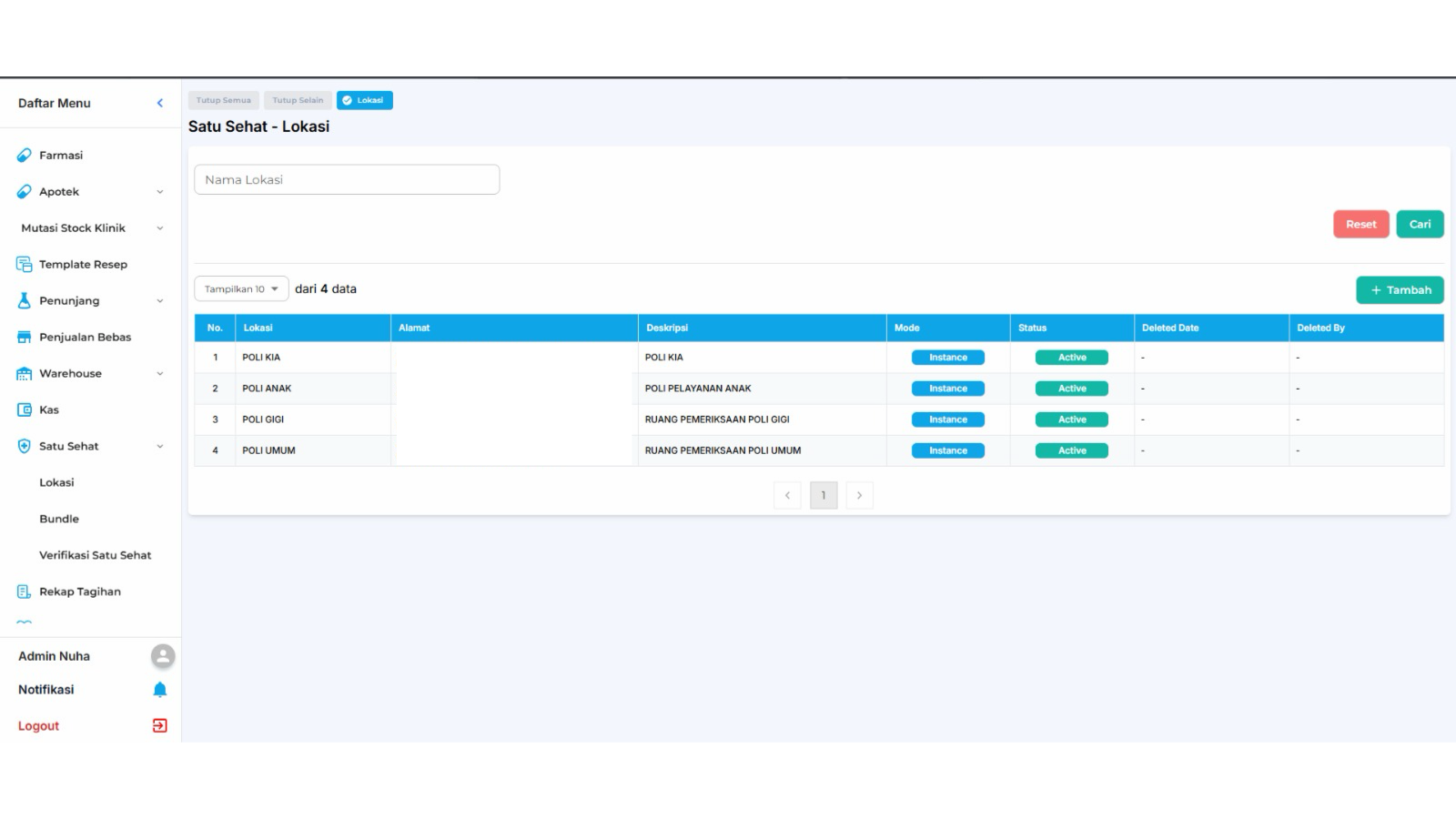
Task: Click the Logout text link
Action: pyautogui.click(x=38, y=726)
